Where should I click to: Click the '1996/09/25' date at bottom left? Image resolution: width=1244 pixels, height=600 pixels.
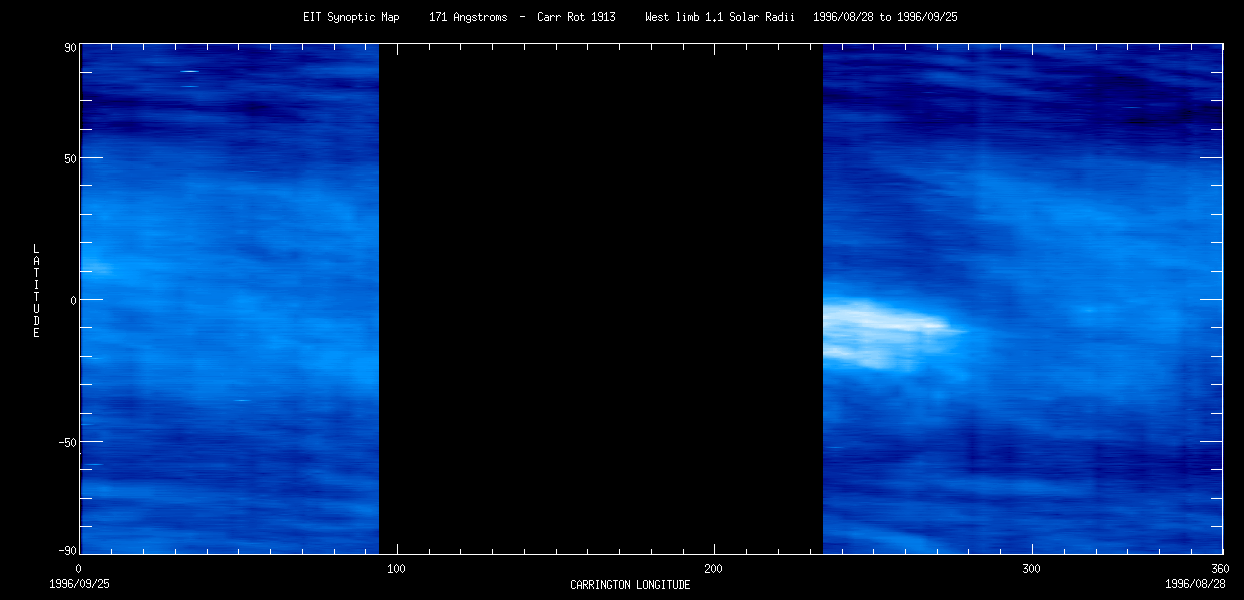[79, 583]
